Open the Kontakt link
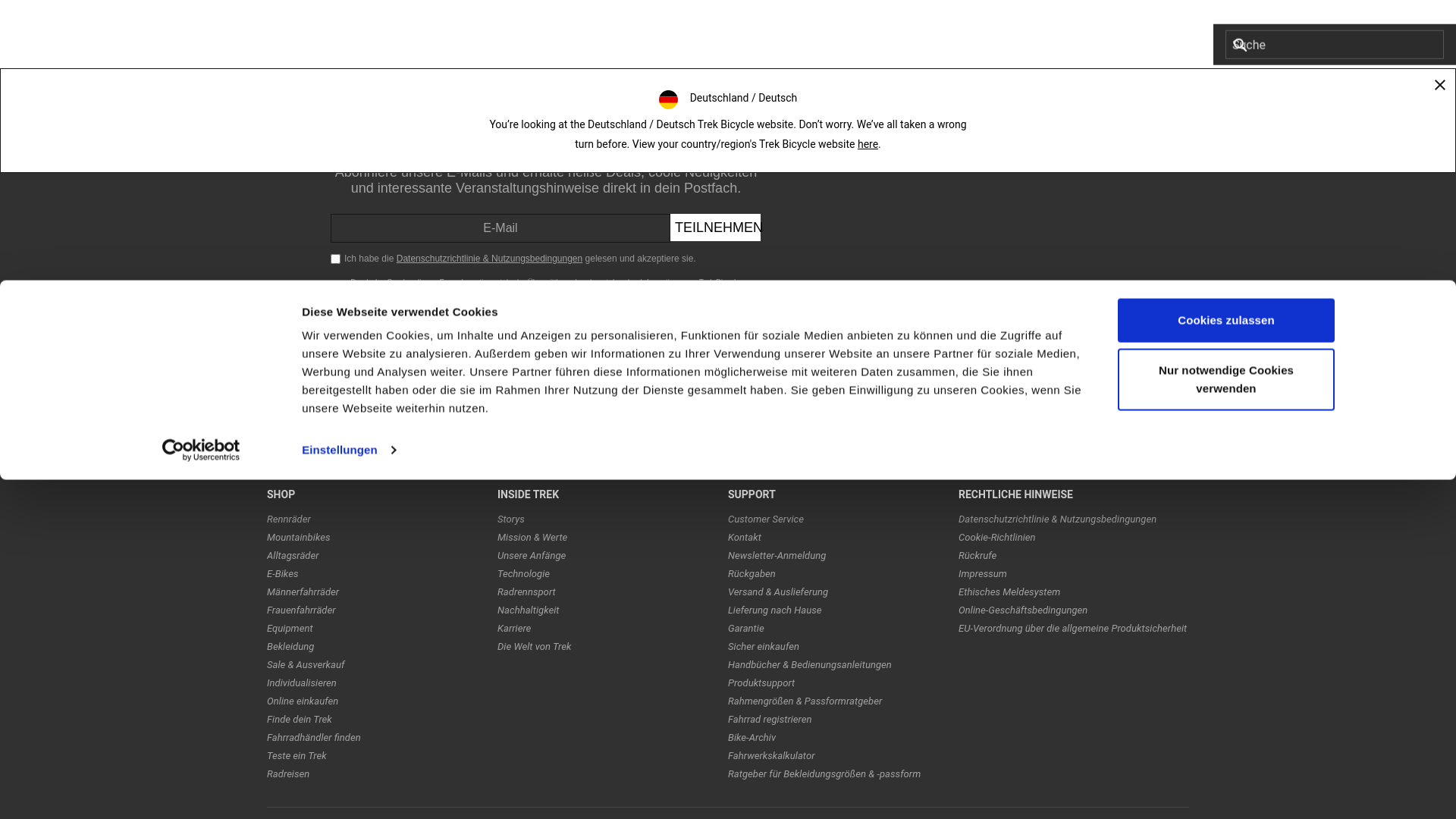This screenshot has height=819, width=1456. pyautogui.click(x=744, y=538)
